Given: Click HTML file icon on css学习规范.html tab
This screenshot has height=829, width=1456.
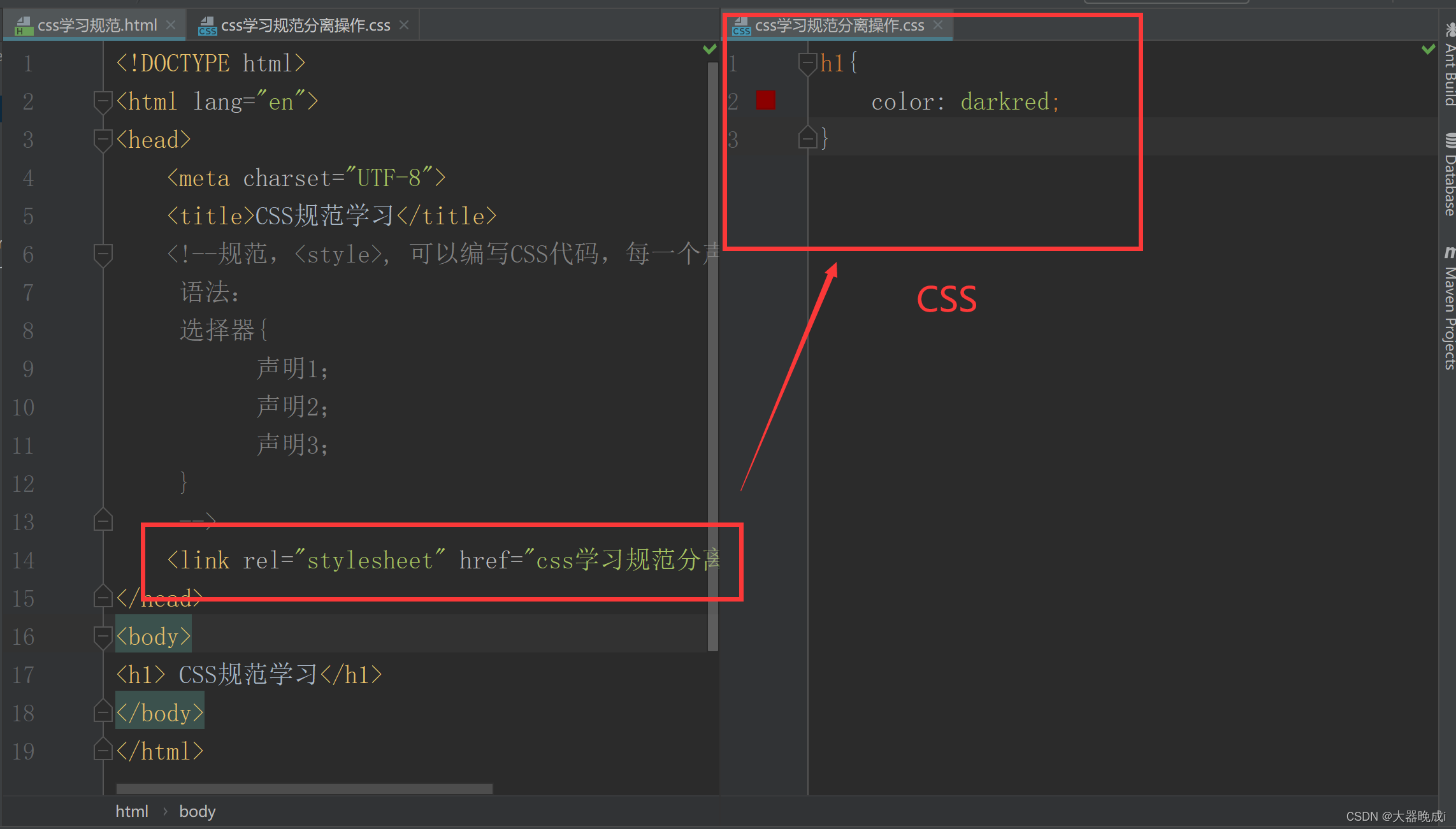Looking at the screenshot, I should click(x=24, y=26).
